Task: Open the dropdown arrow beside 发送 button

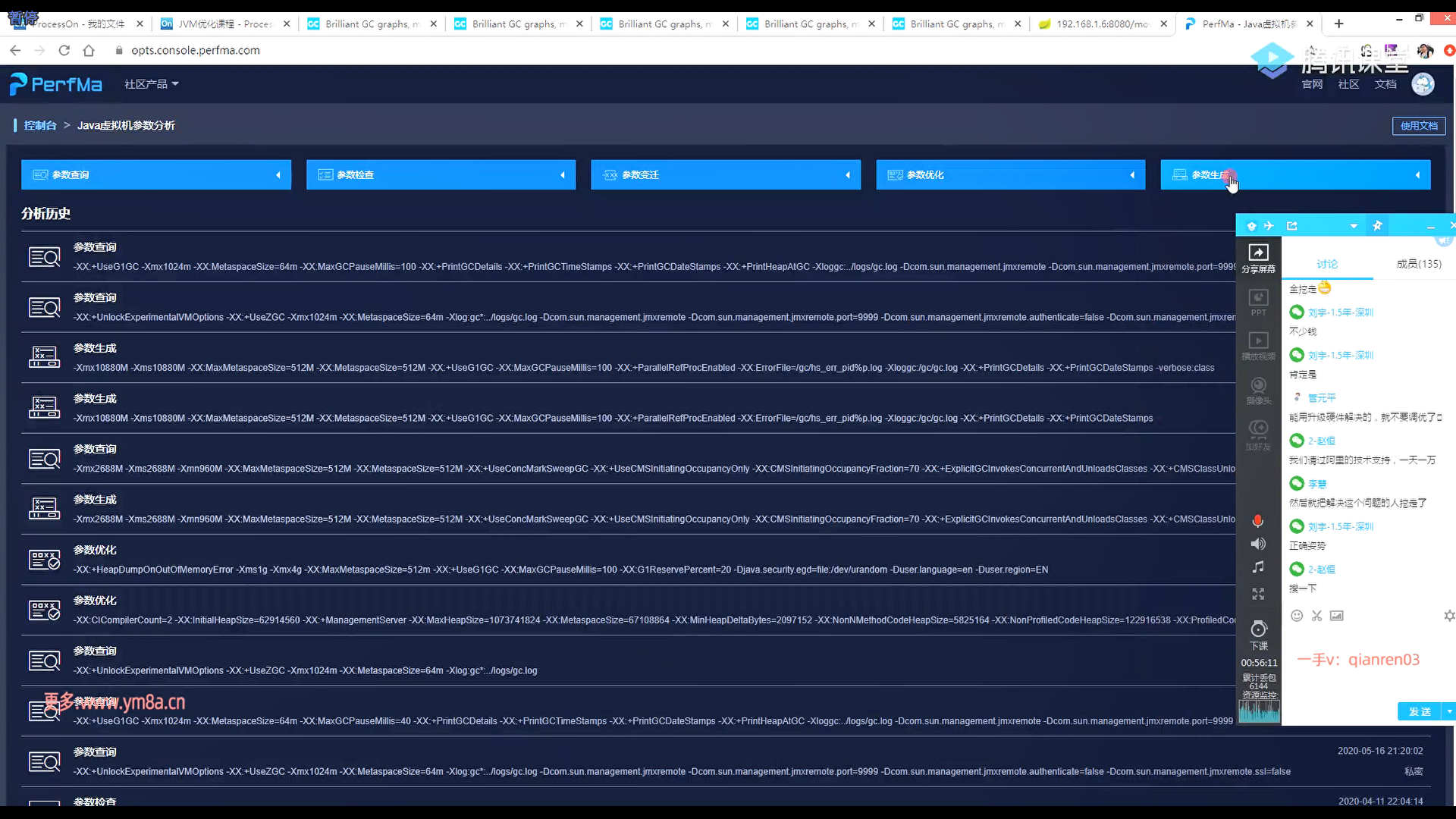Action: click(1449, 711)
